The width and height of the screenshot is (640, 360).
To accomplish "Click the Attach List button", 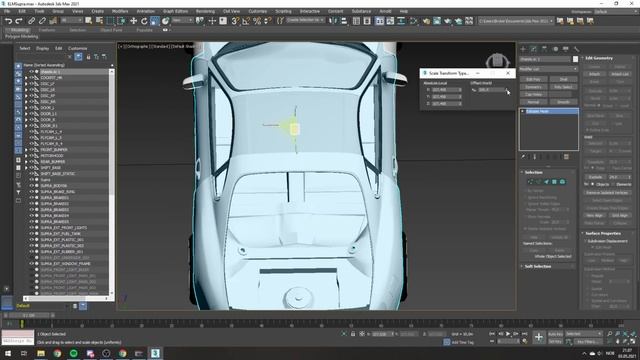I will click(x=620, y=74).
